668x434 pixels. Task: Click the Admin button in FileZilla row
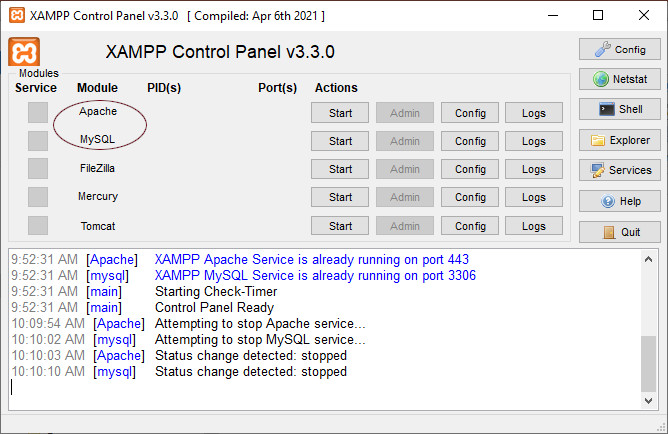405,169
